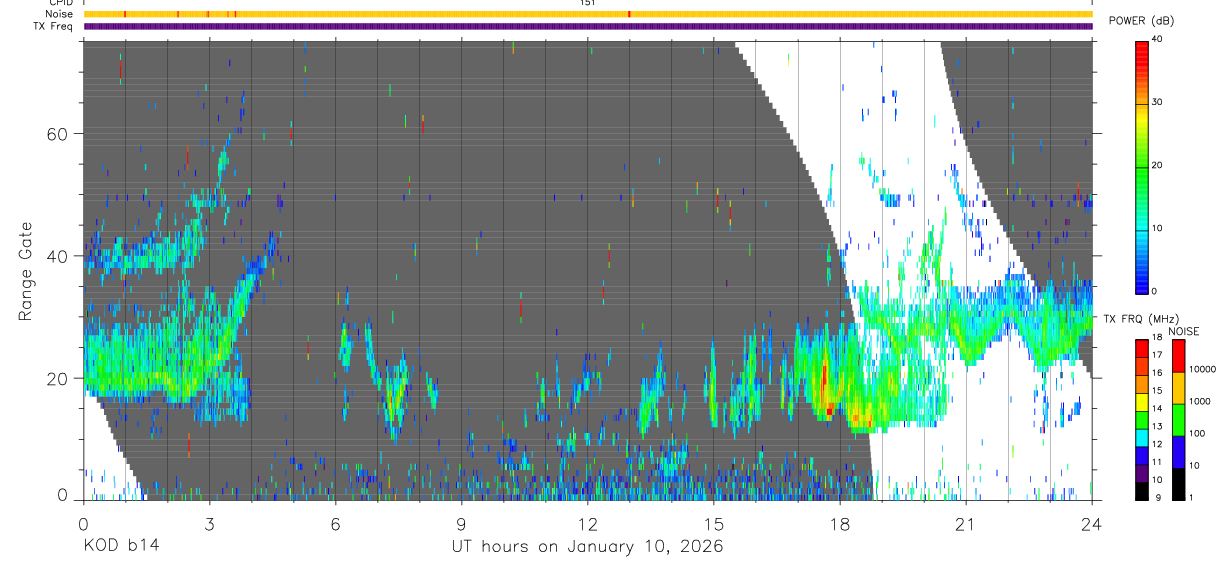Click the TX FRQ (MHz) legend title
Screen dimensions: 1228x567
pos(1142,319)
